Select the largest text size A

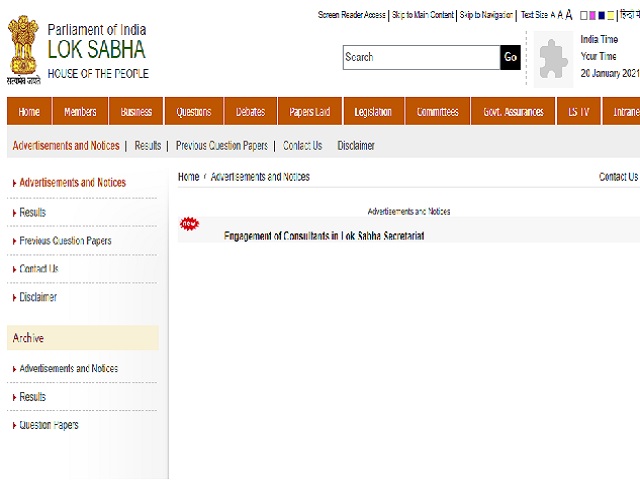[x=569, y=15]
